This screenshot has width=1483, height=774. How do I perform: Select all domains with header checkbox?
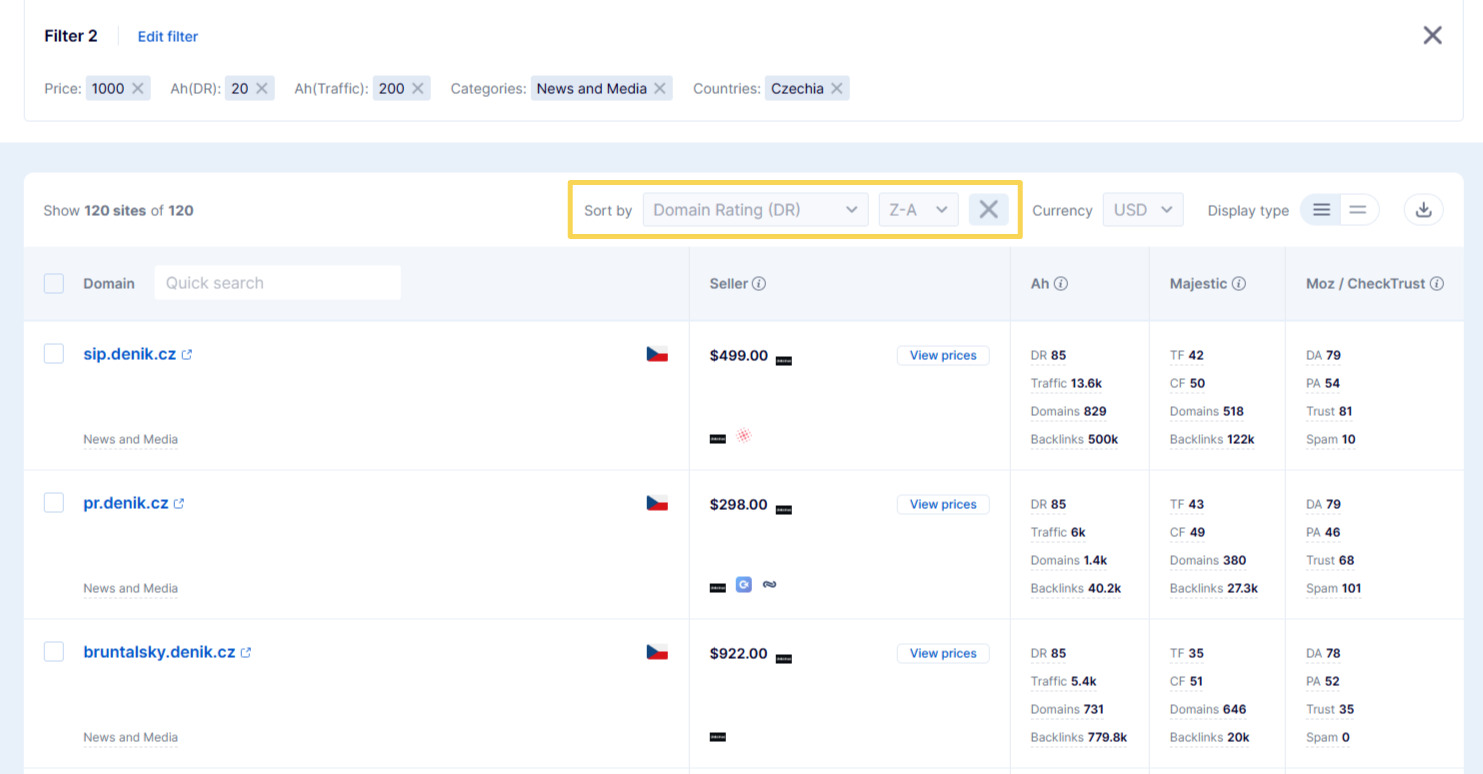(54, 284)
